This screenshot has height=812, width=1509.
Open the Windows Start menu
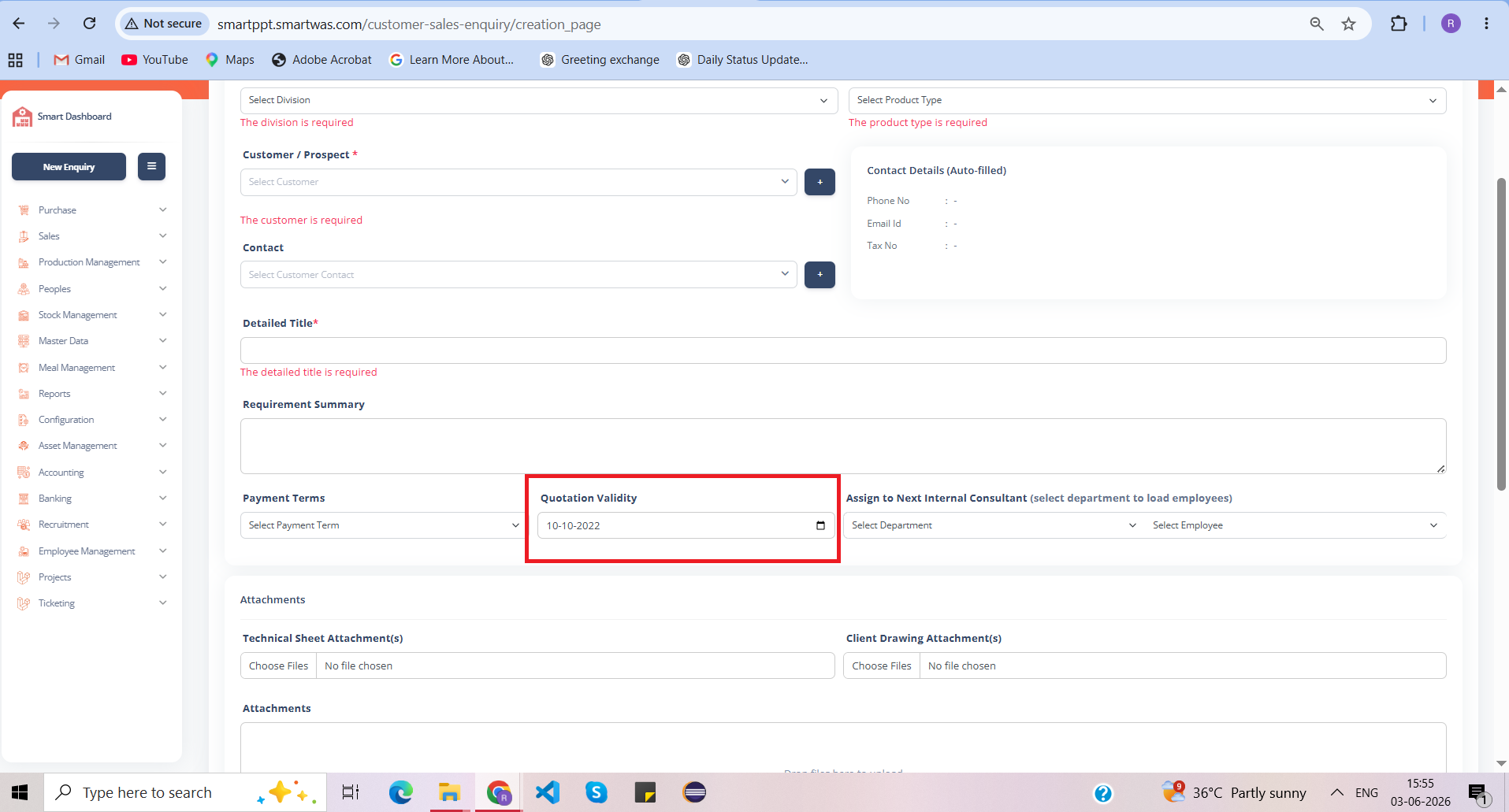20,792
